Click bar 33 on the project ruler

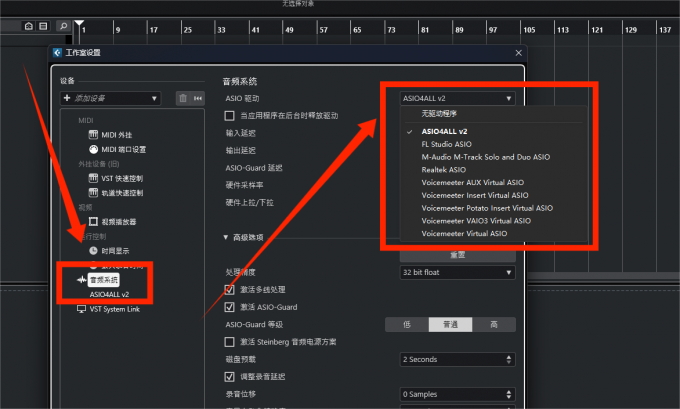point(221,30)
